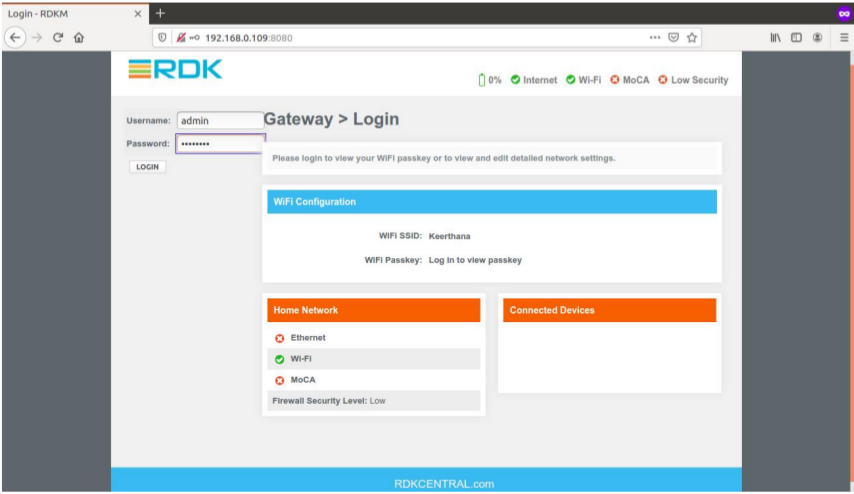
Task: Click the tracking protection shield icon
Action: click(163, 37)
